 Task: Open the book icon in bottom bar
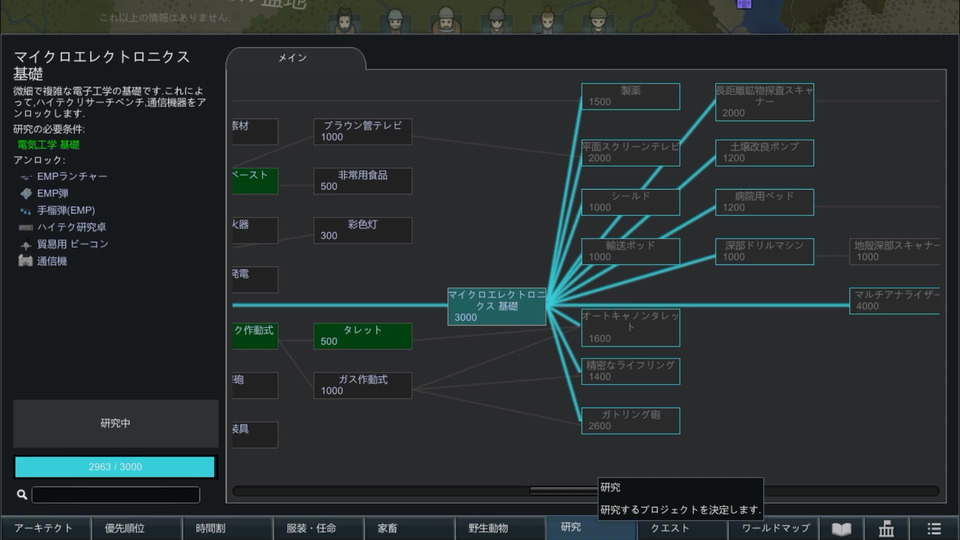pos(841,528)
